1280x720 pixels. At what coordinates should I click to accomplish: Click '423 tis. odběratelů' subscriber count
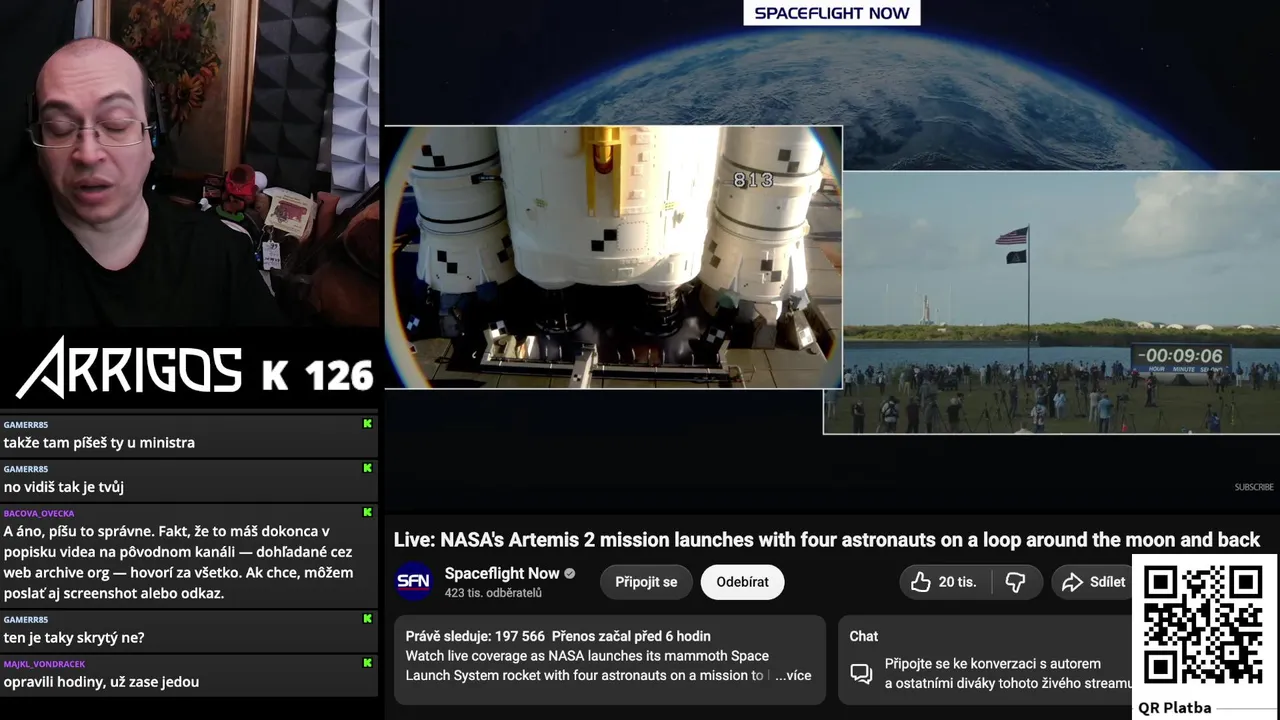click(x=493, y=593)
